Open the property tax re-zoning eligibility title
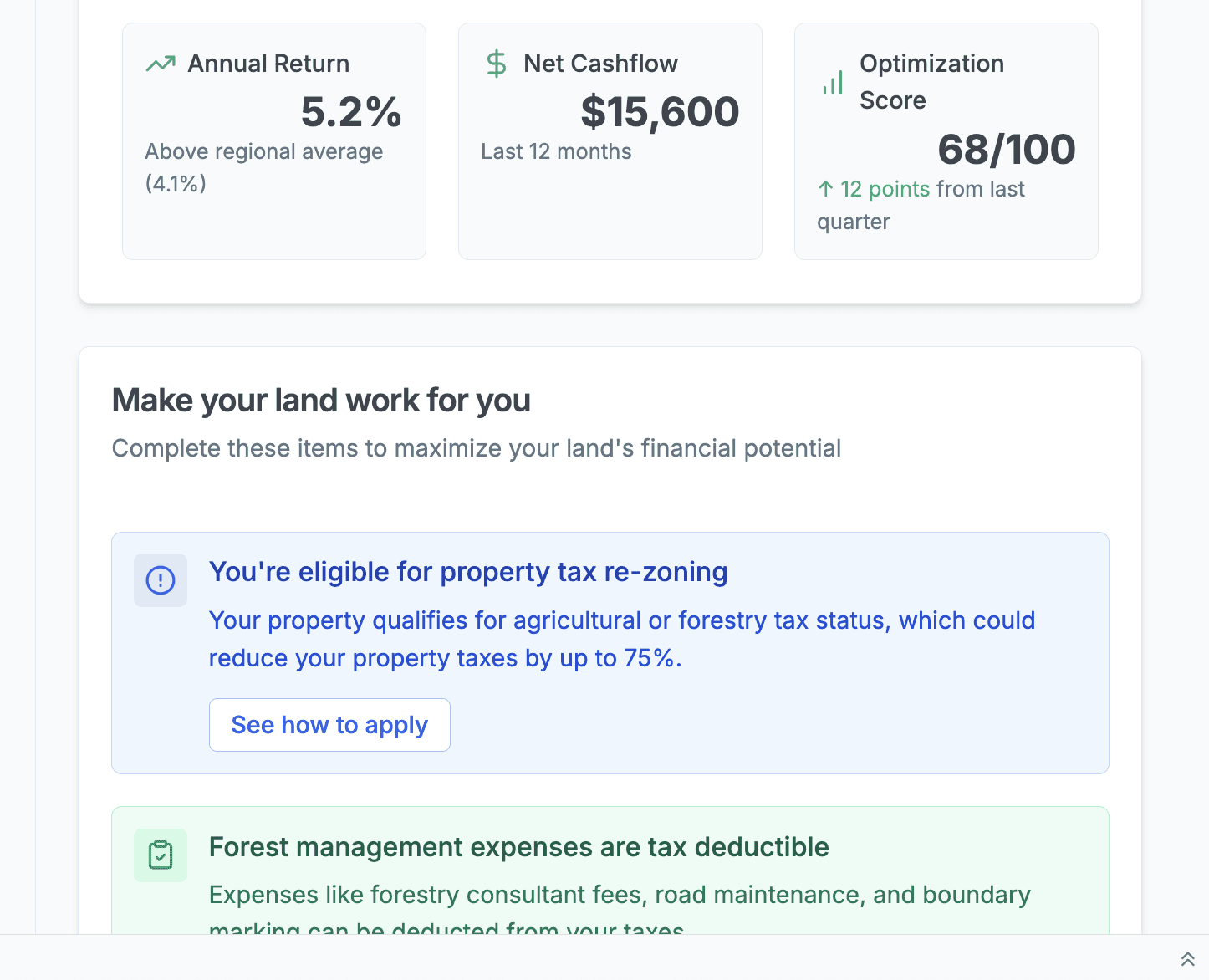 (468, 572)
